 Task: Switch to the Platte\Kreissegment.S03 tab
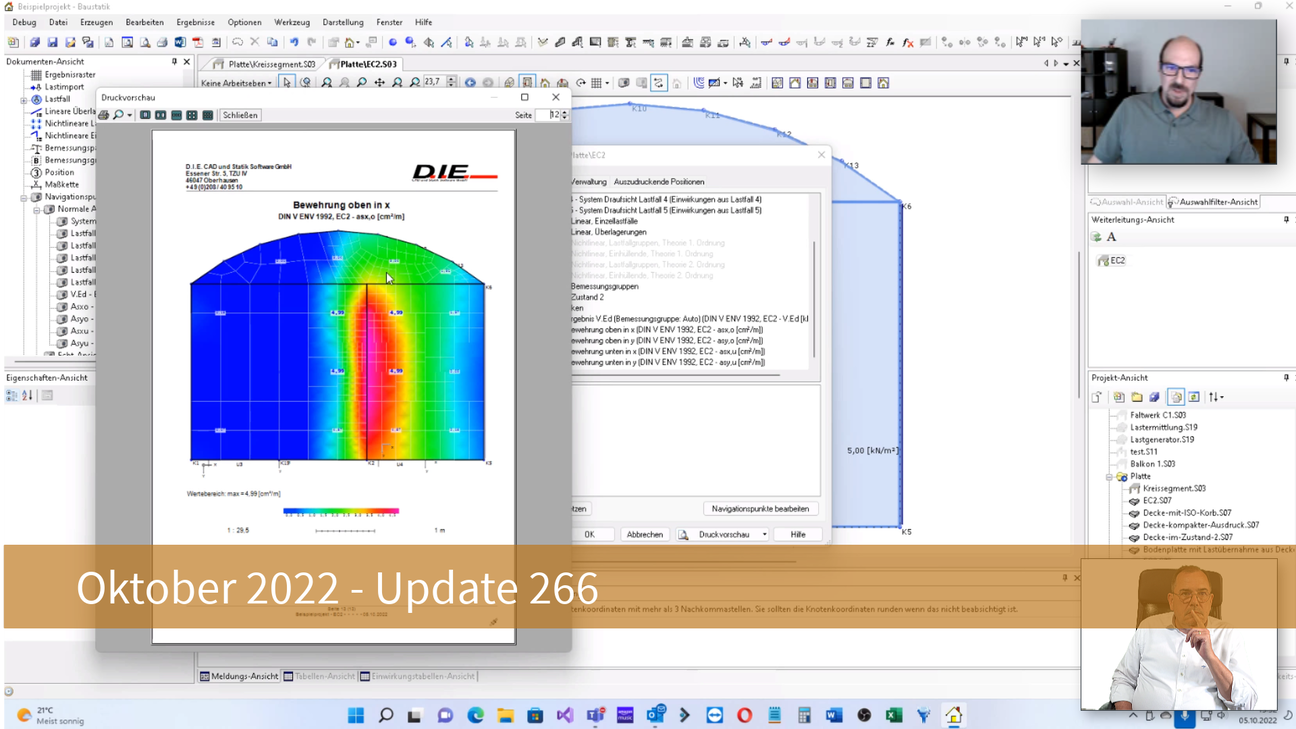pos(265,64)
